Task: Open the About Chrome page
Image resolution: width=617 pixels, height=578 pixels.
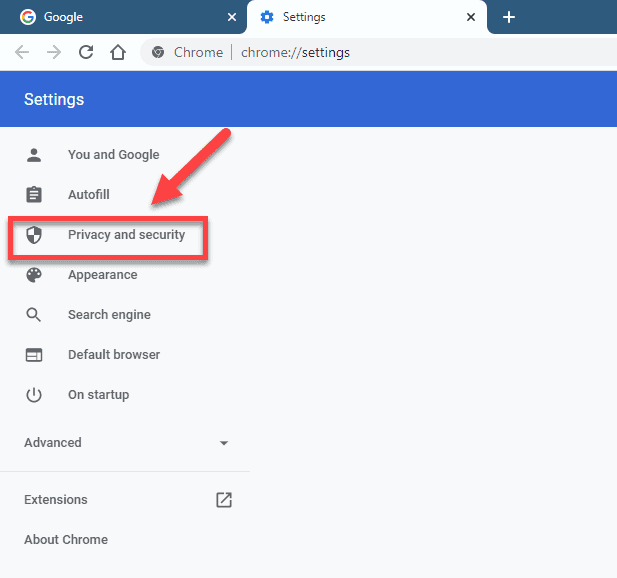Action: [66, 540]
